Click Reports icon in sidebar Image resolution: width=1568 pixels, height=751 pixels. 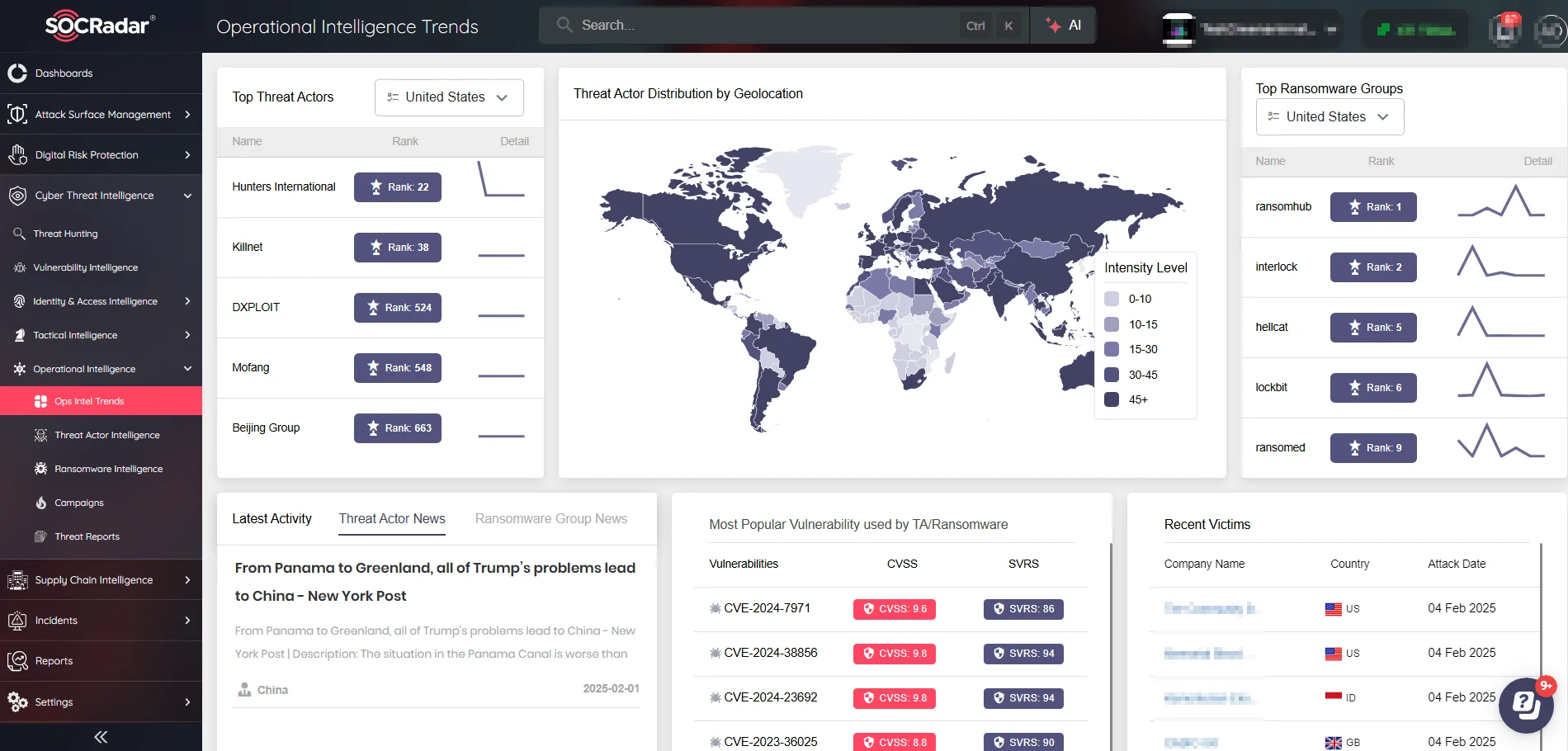pyautogui.click(x=17, y=661)
